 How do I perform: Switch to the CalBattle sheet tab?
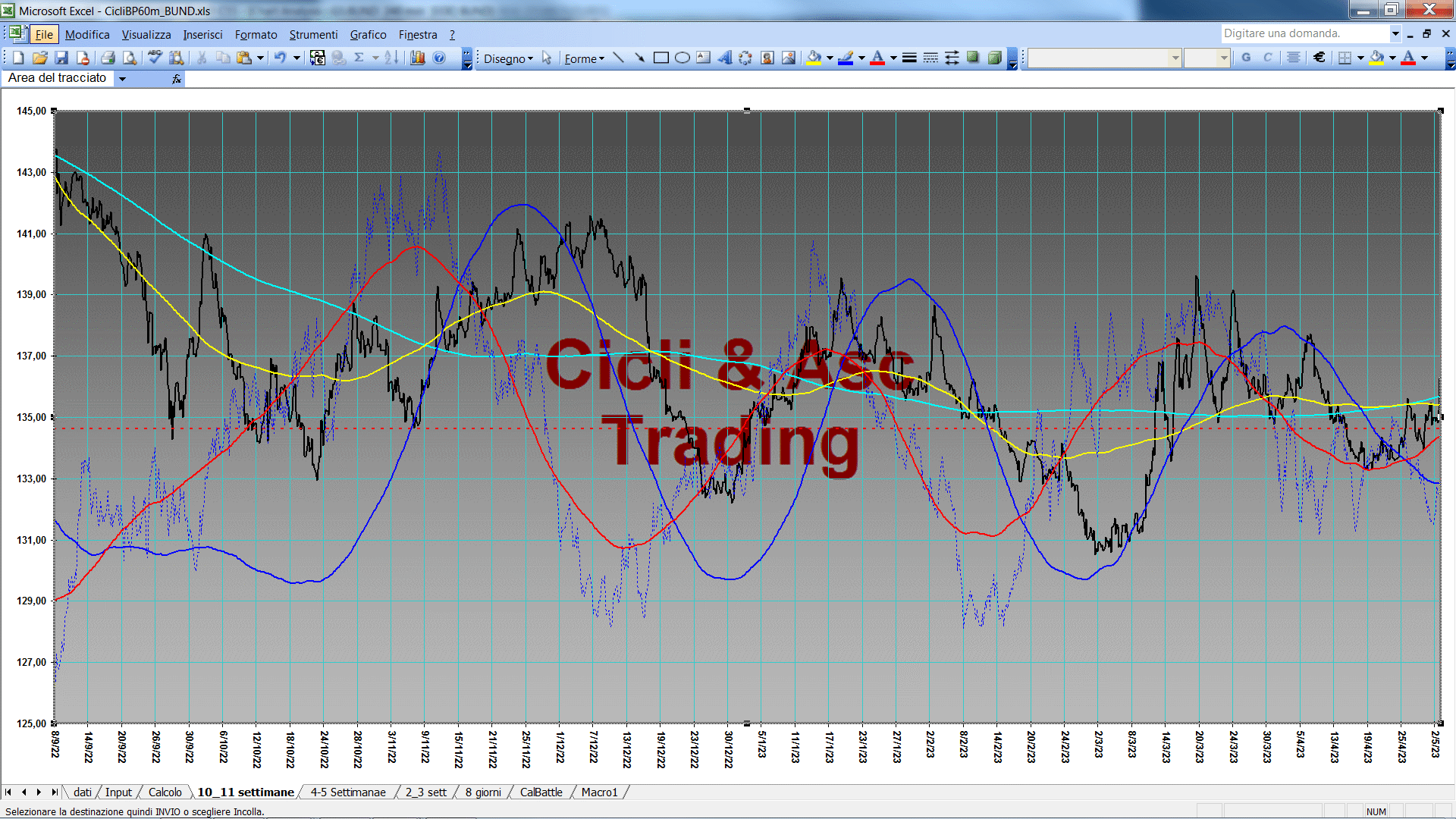pos(541,792)
